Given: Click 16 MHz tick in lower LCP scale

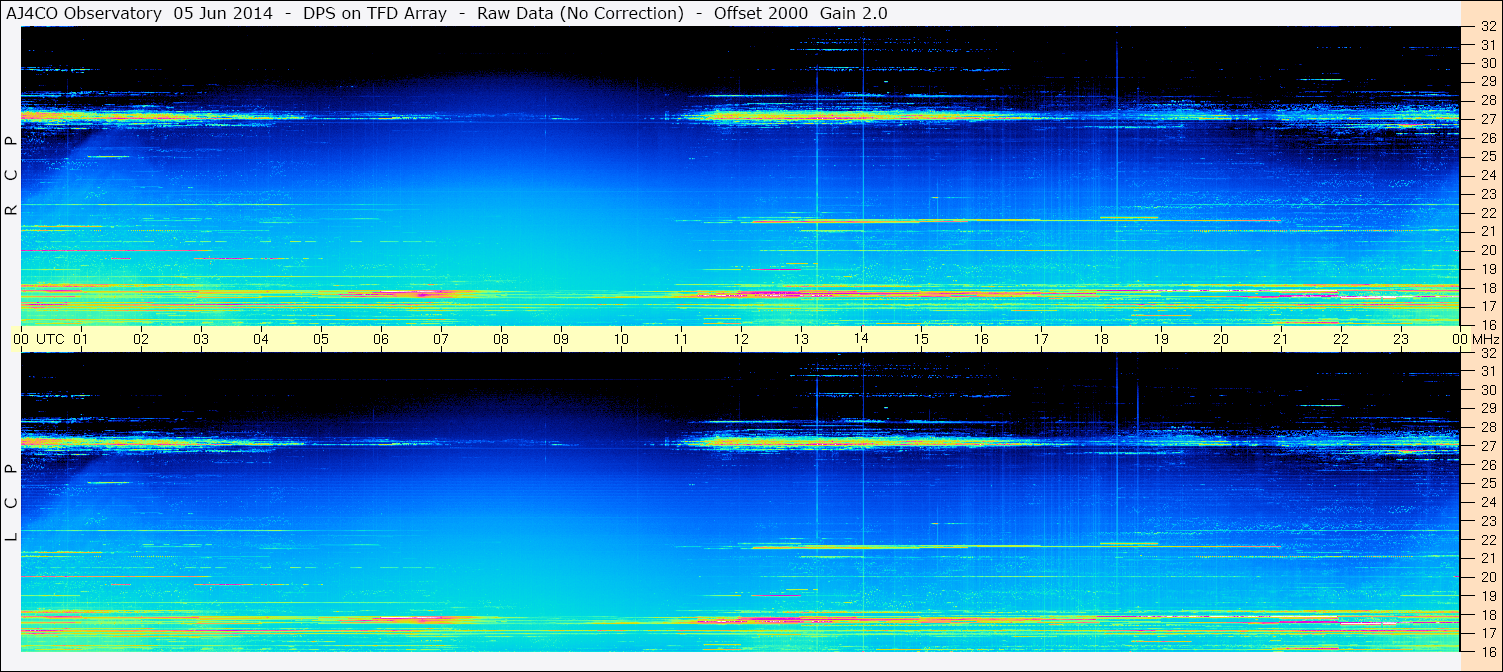Looking at the screenshot, I should 1487,652.
